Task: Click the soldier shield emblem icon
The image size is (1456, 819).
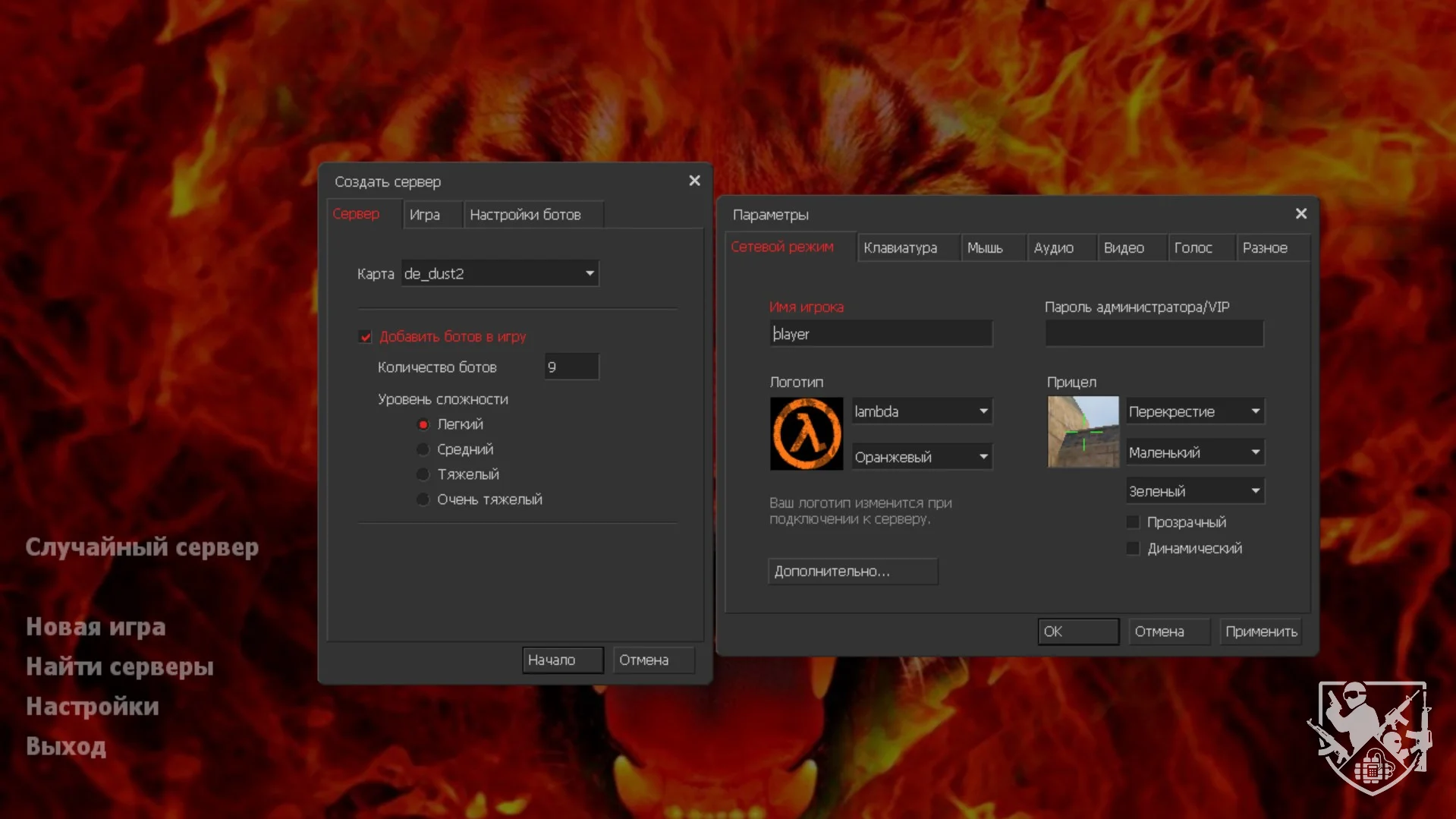Action: (1371, 737)
